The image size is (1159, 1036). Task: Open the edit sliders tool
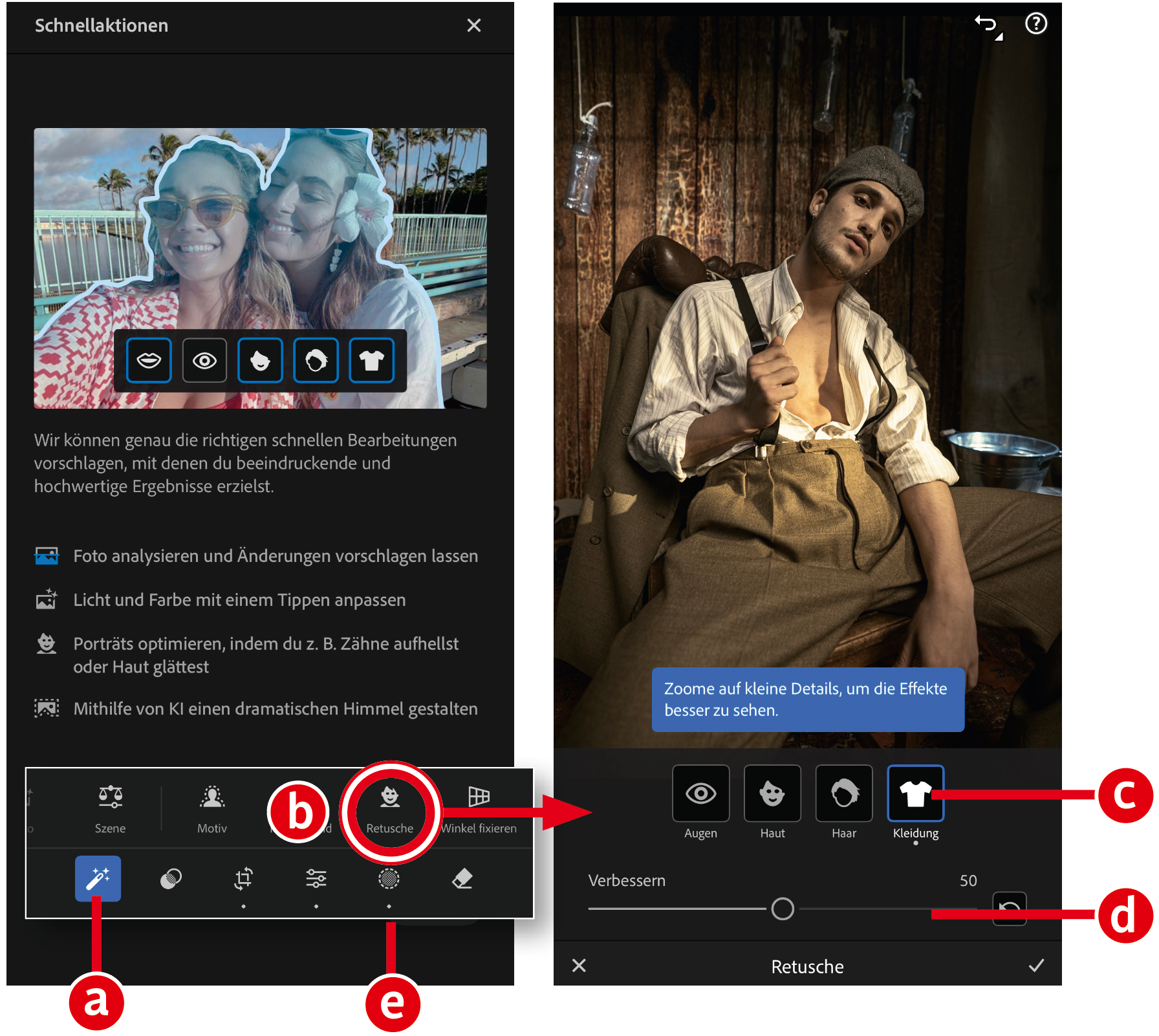point(316,878)
